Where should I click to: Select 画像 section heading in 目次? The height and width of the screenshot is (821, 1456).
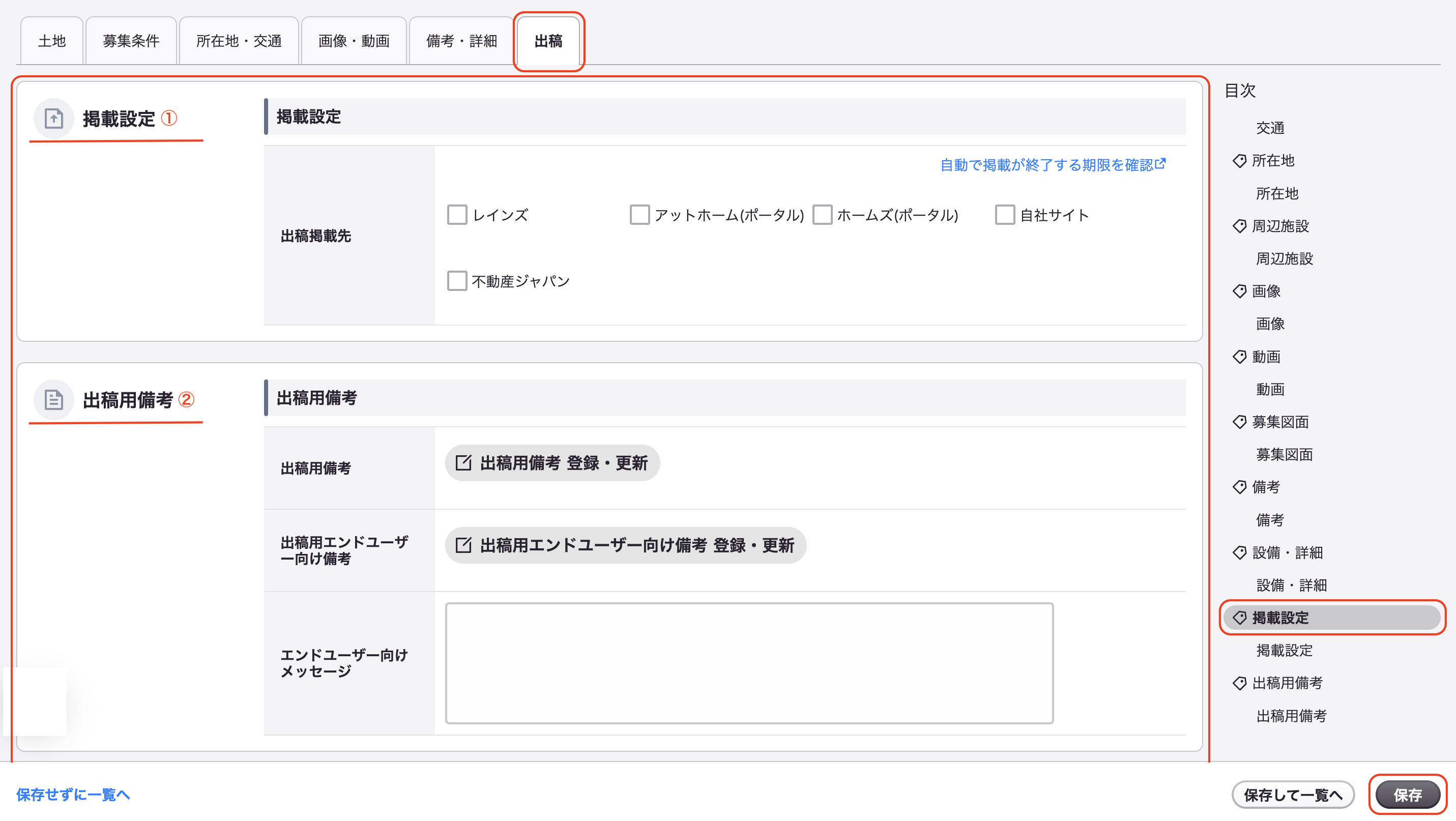[x=1266, y=291]
